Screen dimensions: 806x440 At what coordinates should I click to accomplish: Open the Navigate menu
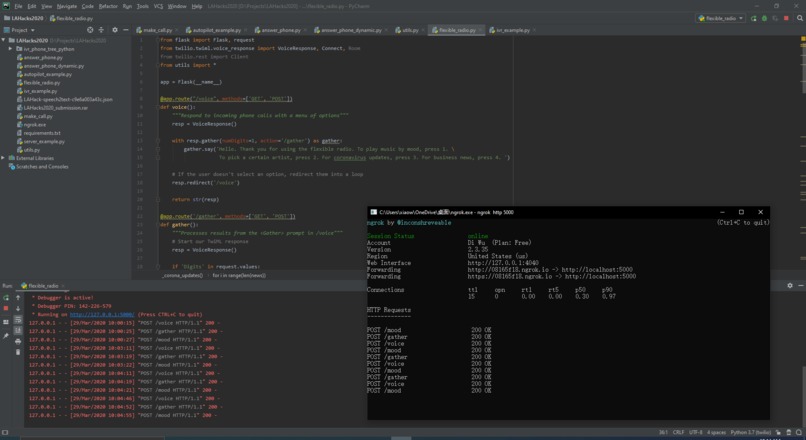click(66, 6)
